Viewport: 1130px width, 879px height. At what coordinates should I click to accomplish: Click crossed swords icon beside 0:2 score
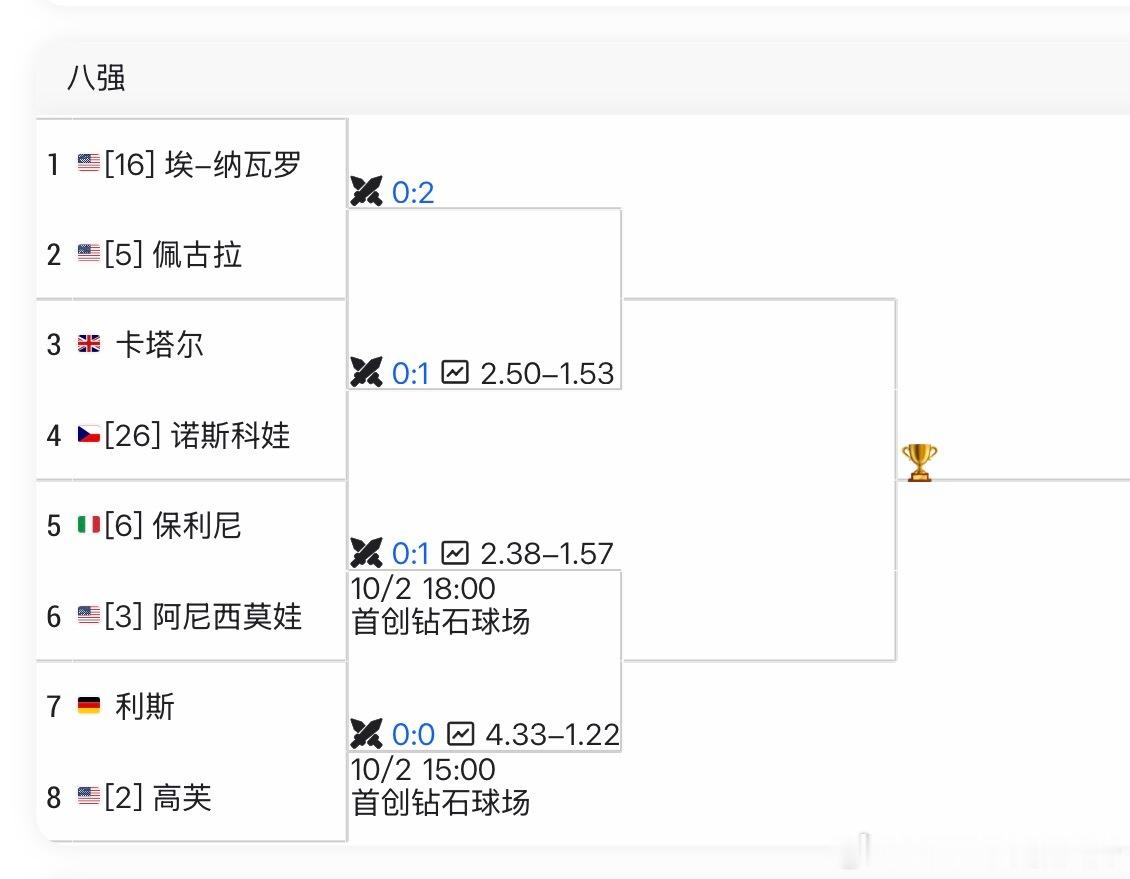[x=367, y=191]
